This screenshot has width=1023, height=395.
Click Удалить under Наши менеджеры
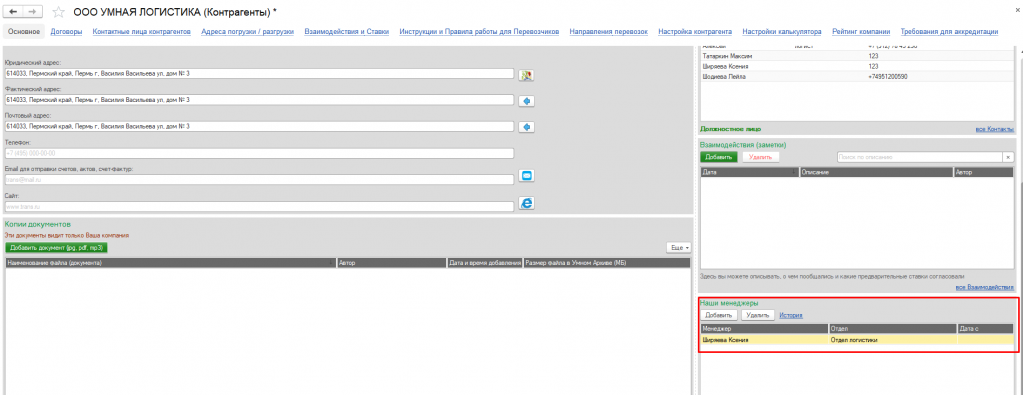pyautogui.click(x=757, y=315)
